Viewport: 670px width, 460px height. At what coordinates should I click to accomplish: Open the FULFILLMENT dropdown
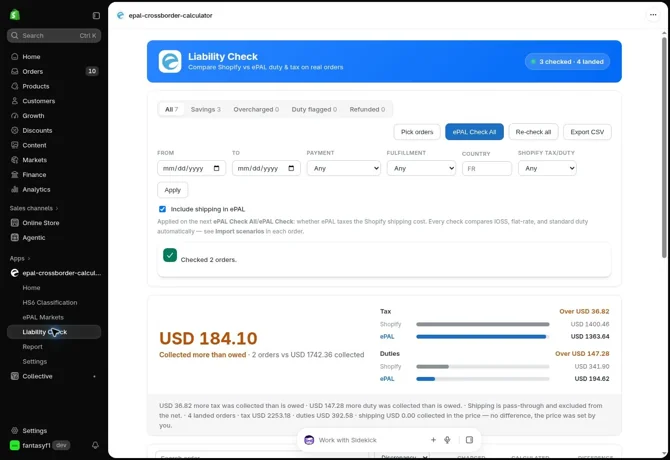pos(421,168)
